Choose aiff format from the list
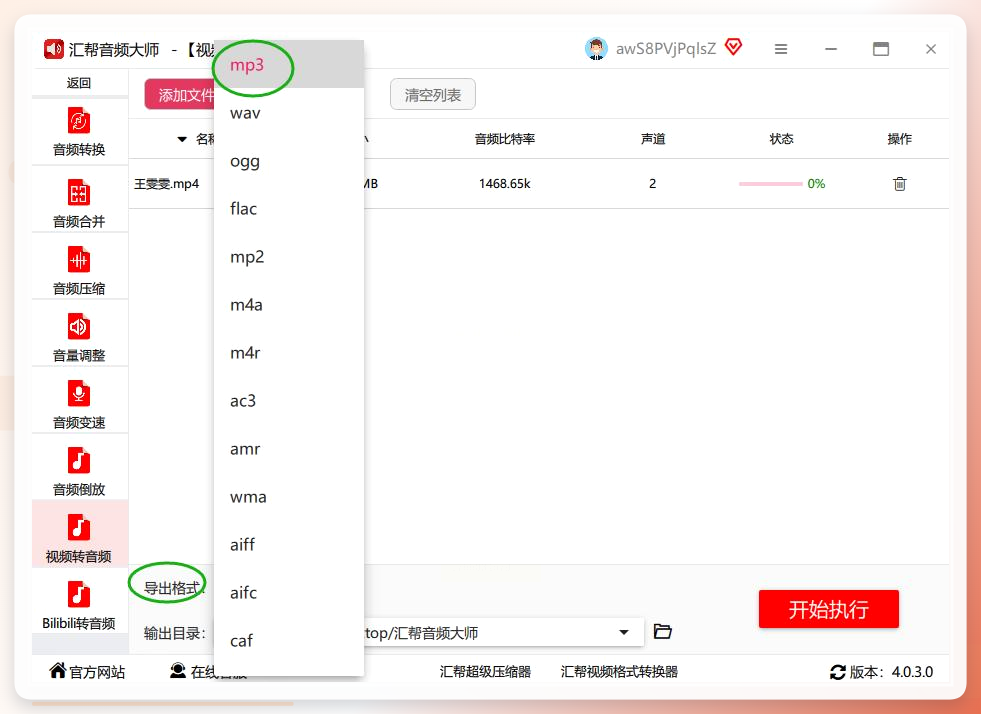 coord(288,544)
